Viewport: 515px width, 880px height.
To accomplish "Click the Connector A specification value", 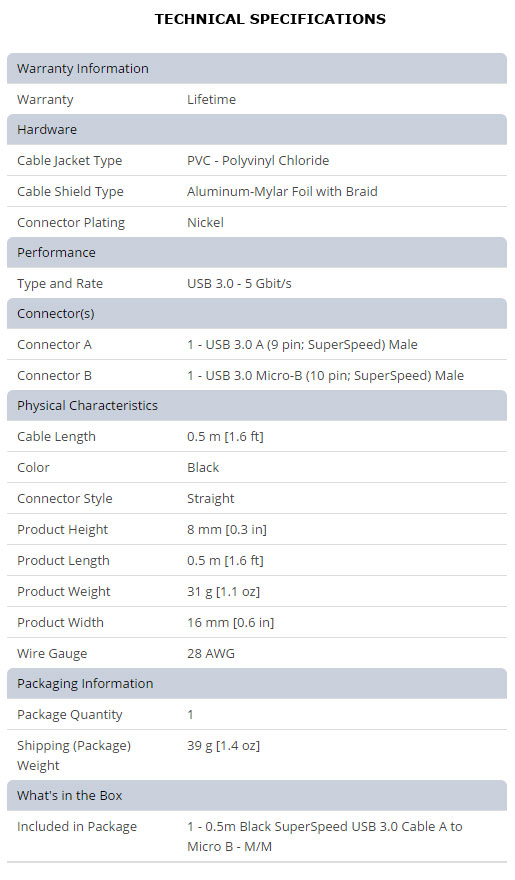I will click(302, 345).
